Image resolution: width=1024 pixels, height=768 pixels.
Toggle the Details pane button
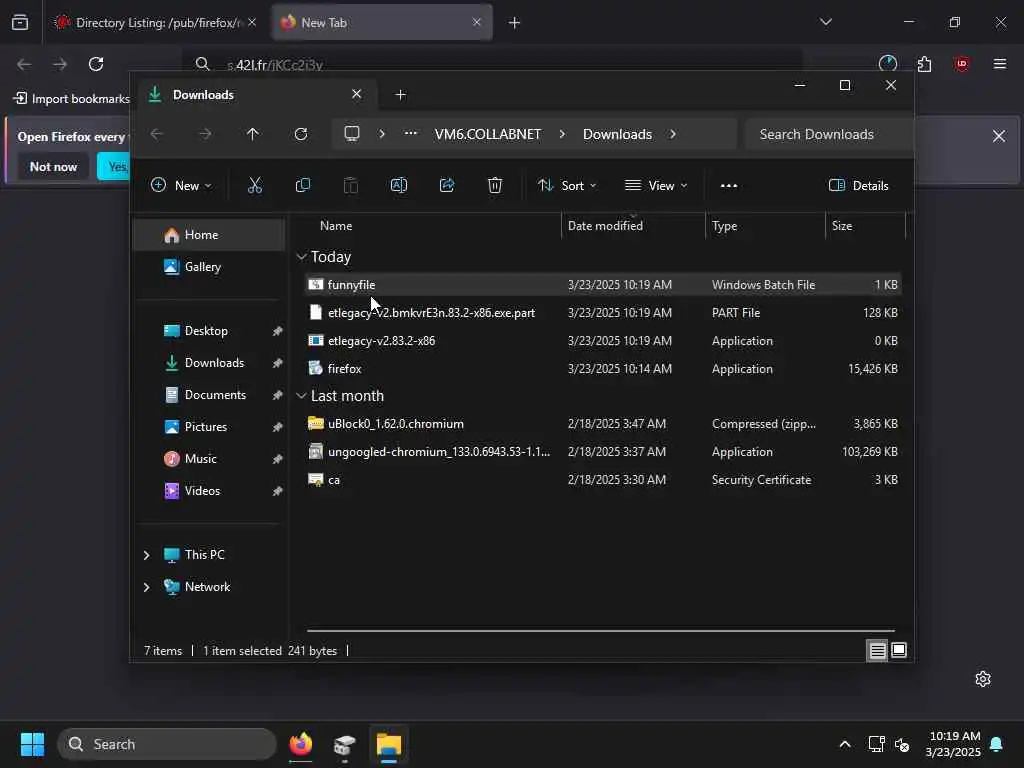tap(858, 185)
